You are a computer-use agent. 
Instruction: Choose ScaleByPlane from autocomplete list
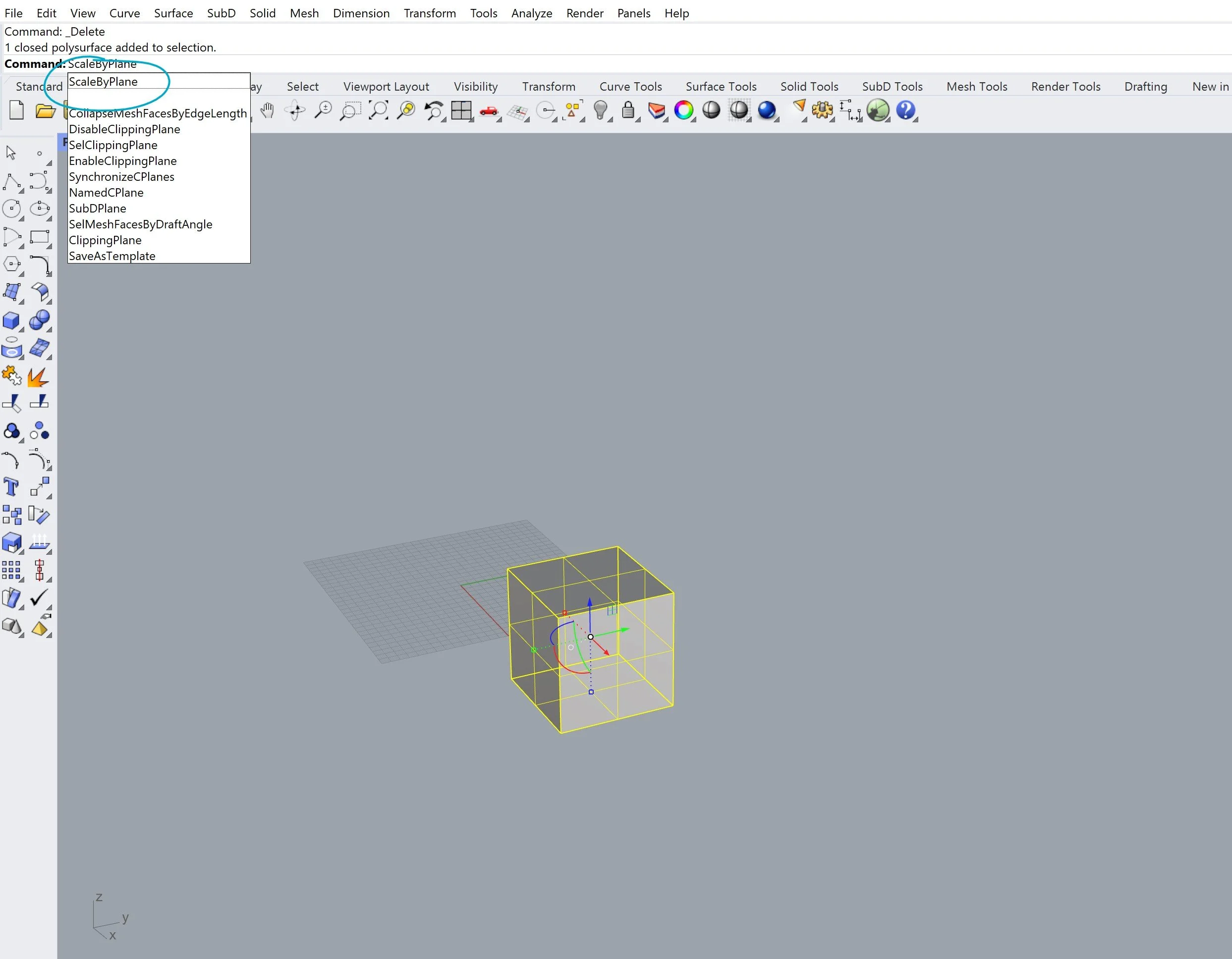coord(103,82)
